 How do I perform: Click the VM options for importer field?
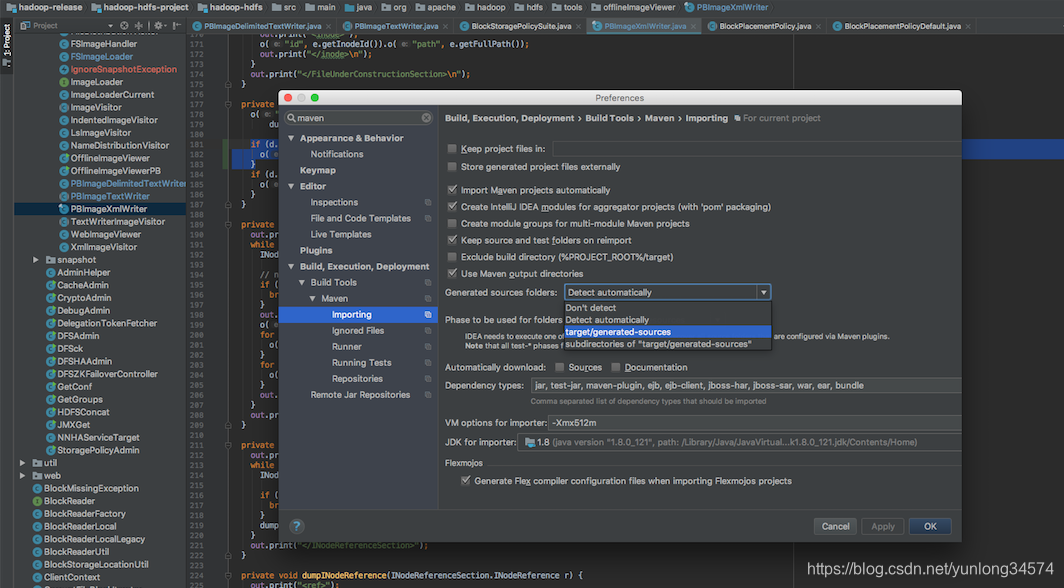[755, 423]
